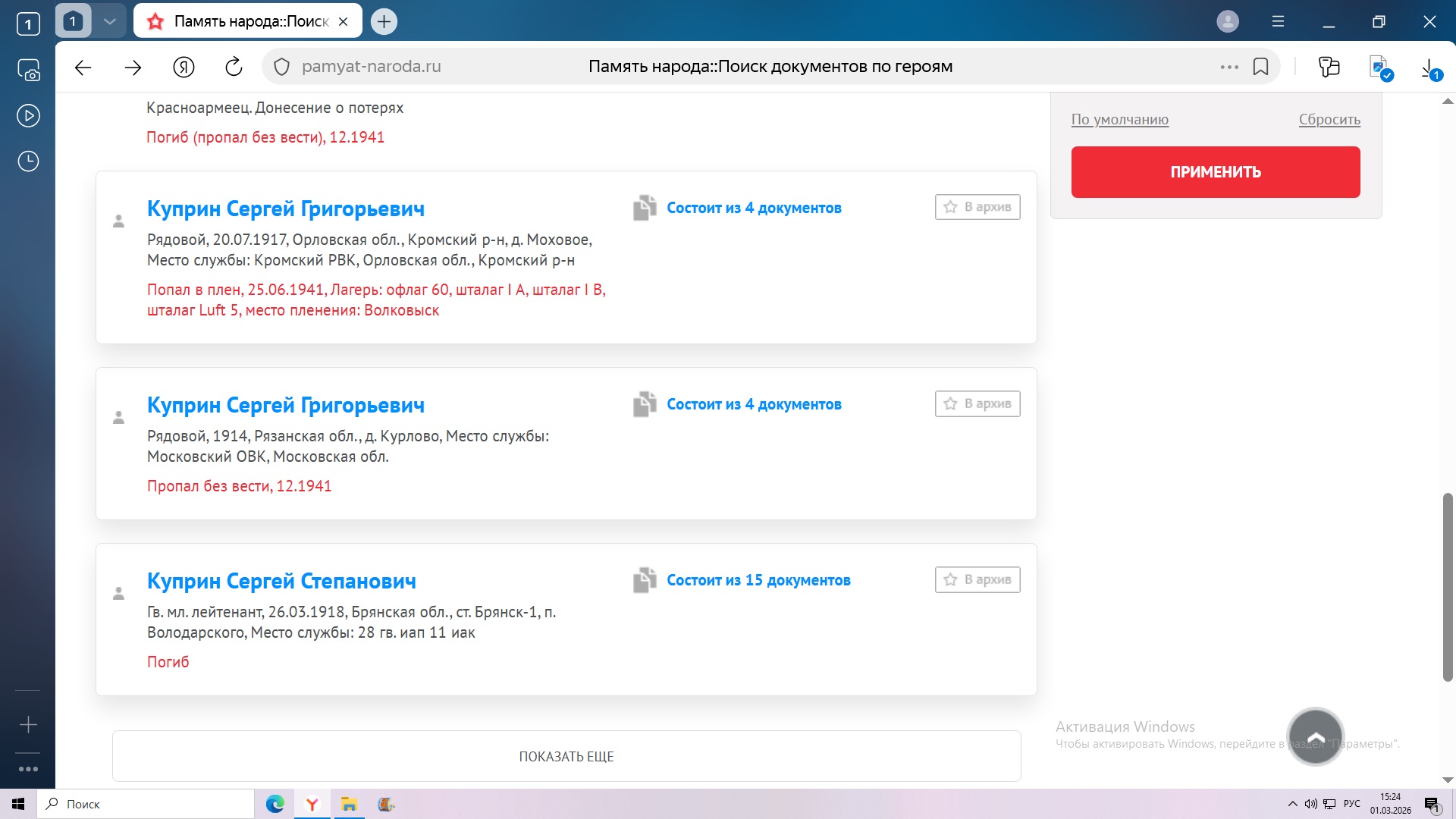Open screenshot tool in left sidebar
Image resolution: width=1456 pixels, height=819 pixels.
[28, 71]
